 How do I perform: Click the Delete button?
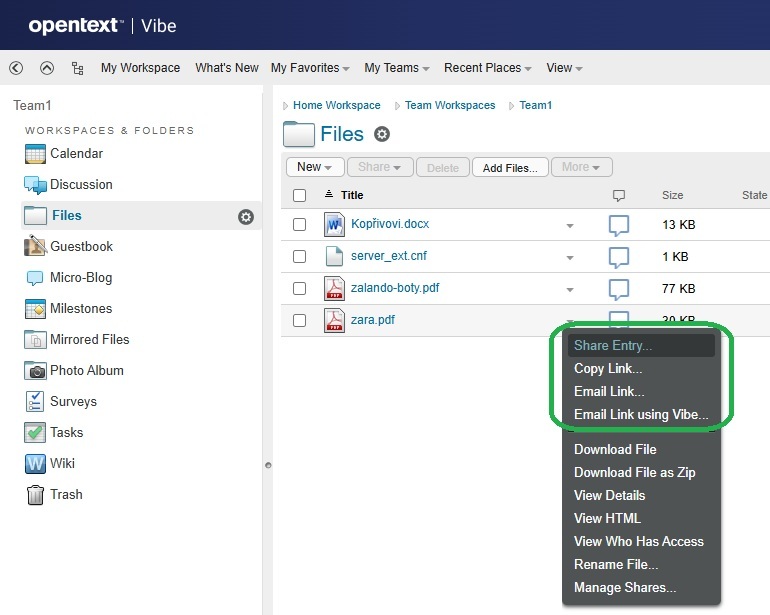[x=442, y=168]
